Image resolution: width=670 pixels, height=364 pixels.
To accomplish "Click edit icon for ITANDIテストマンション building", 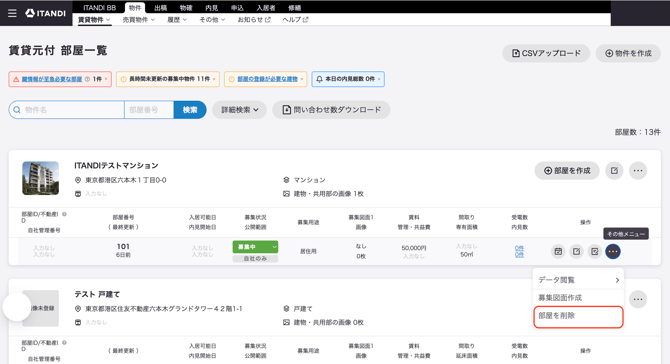I will coord(614,170).
